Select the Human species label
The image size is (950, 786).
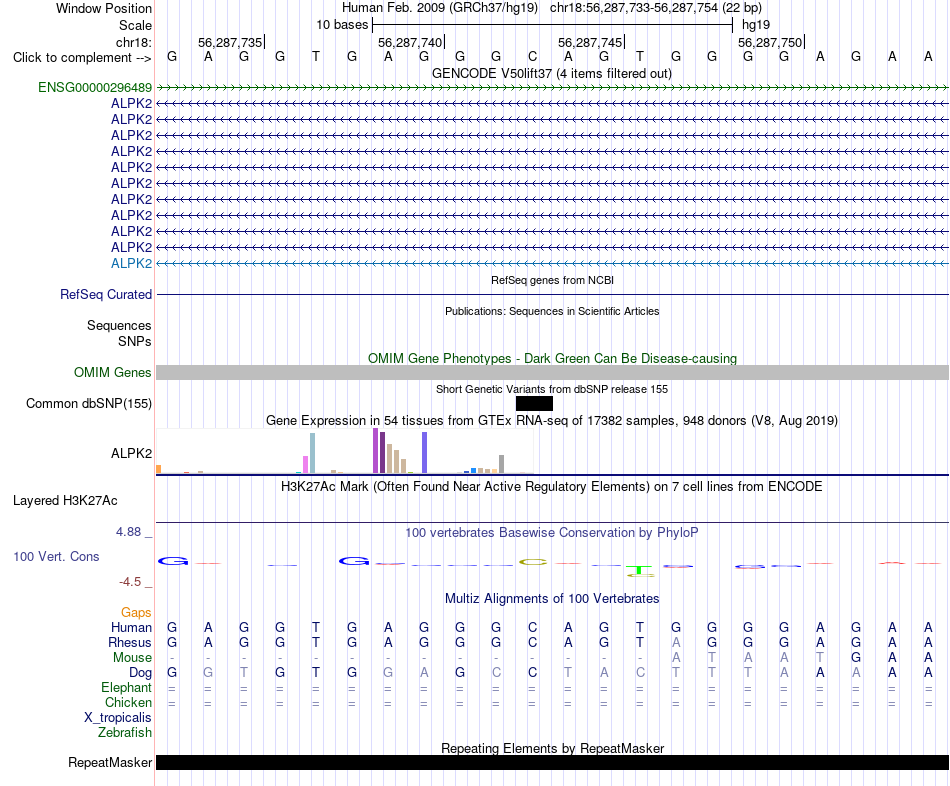tap(131, 627)
